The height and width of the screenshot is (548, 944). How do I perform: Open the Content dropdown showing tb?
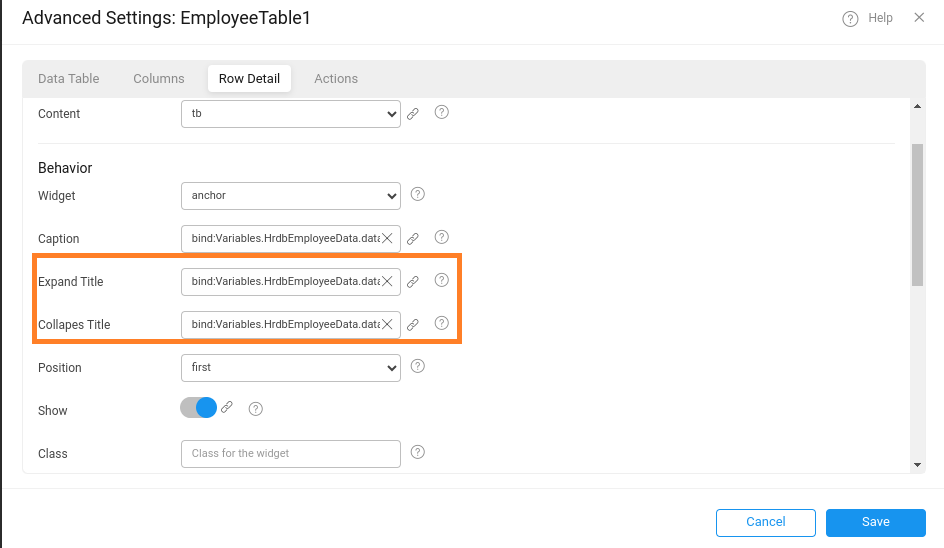point(290,114)
